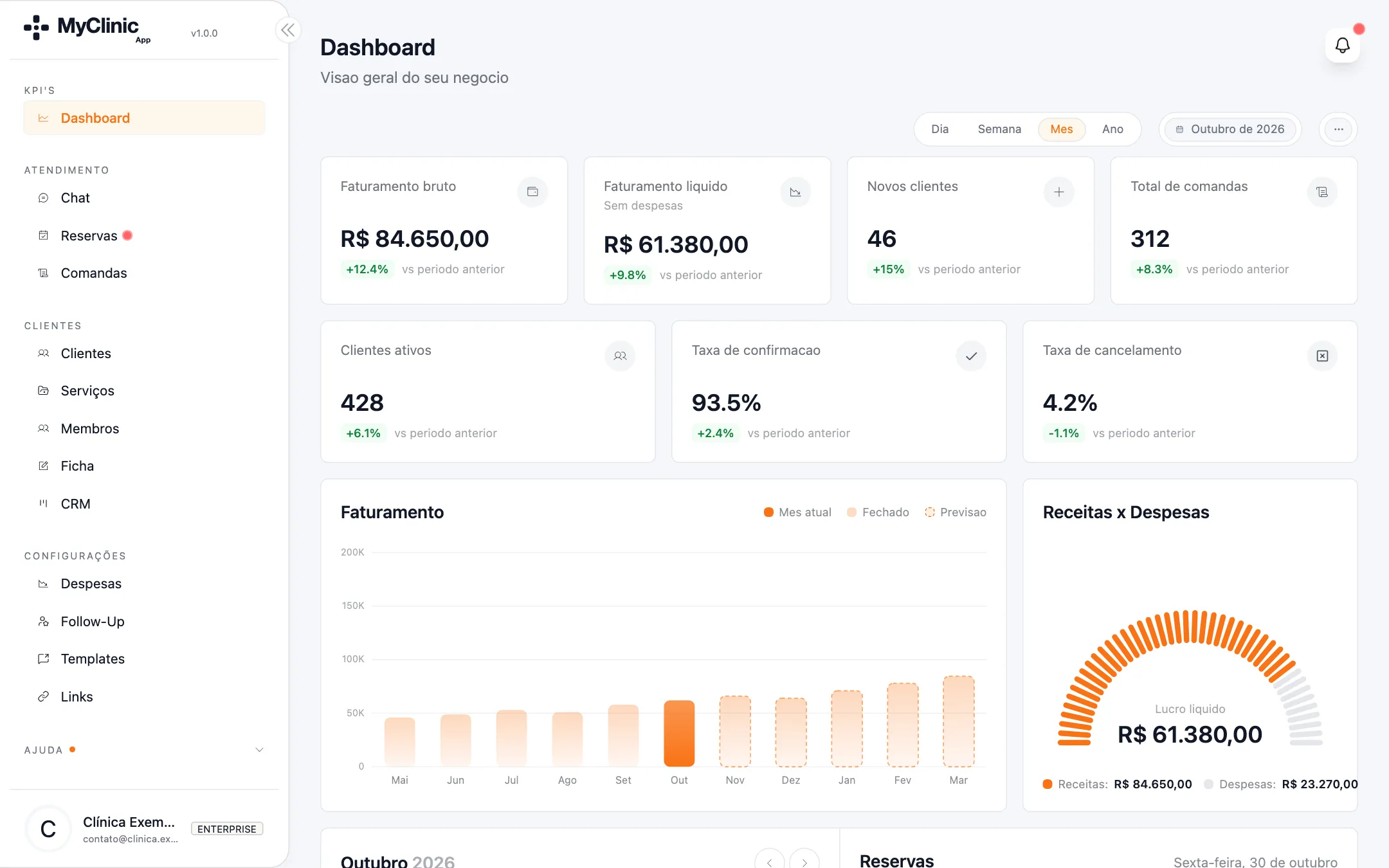Click the Faturamento bruto wallet icon
1389x868 pixels.
pyautogui.click(x=532, y=192)
